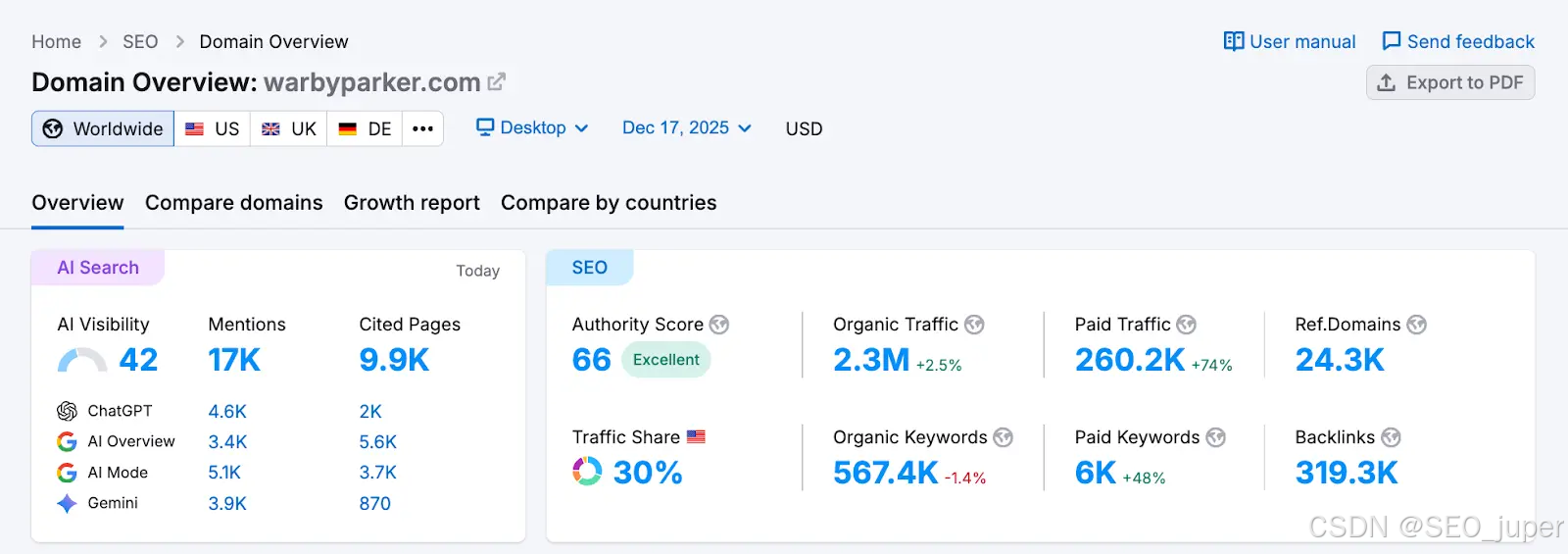This screenshot has height=554, width=1568.
Task: Click Backlinks value 319.3K
Action: (1347, 473)
